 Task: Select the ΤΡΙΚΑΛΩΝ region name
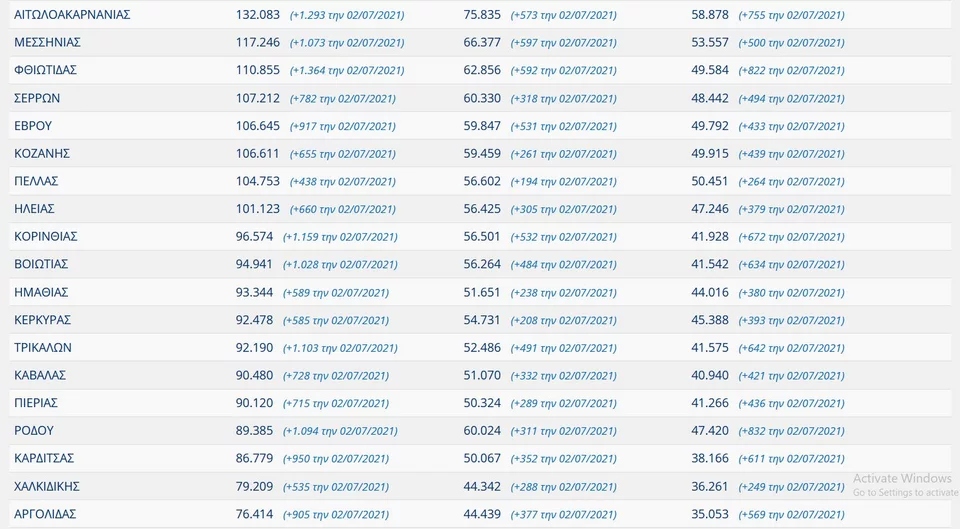[x=43, y=348]
